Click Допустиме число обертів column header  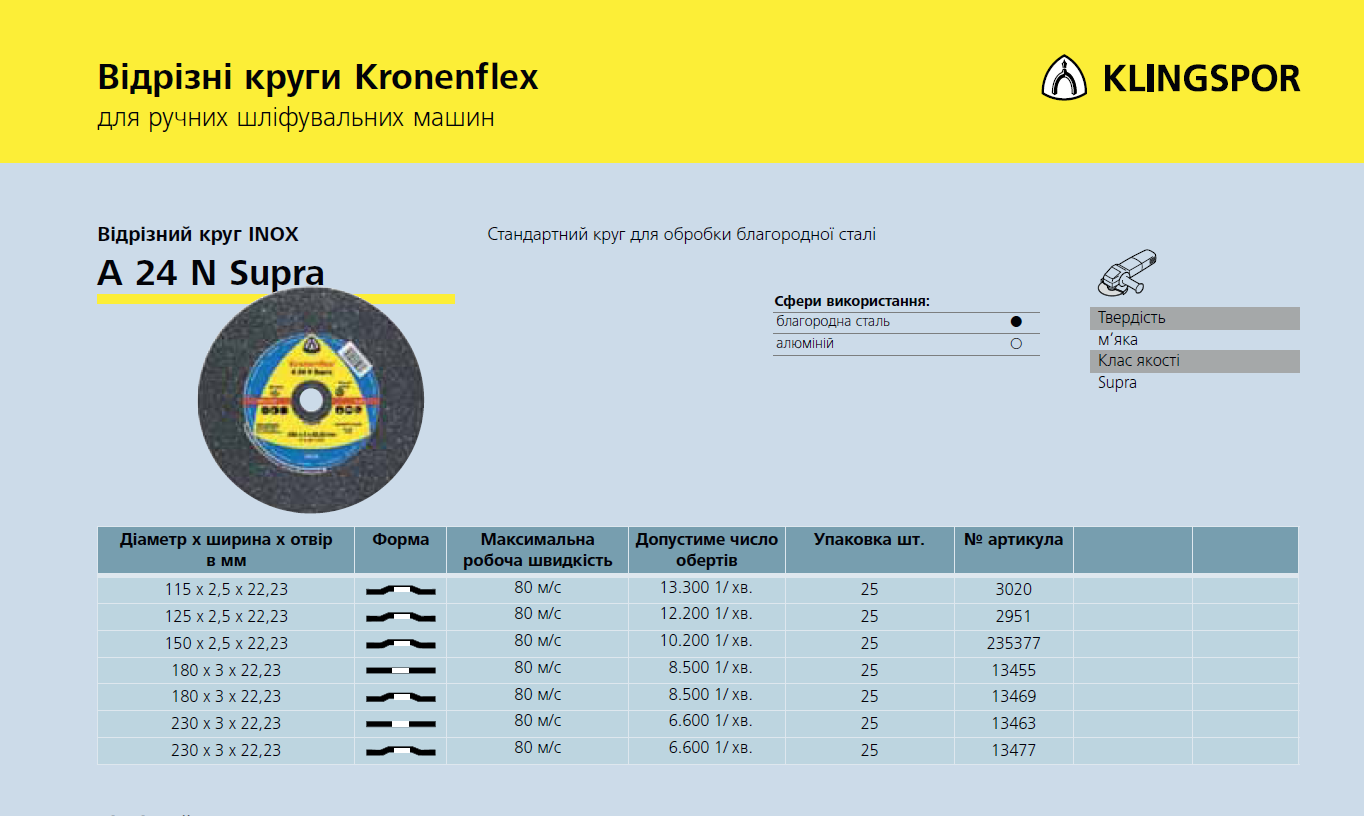pyautogui.click(x=707, y=550)
